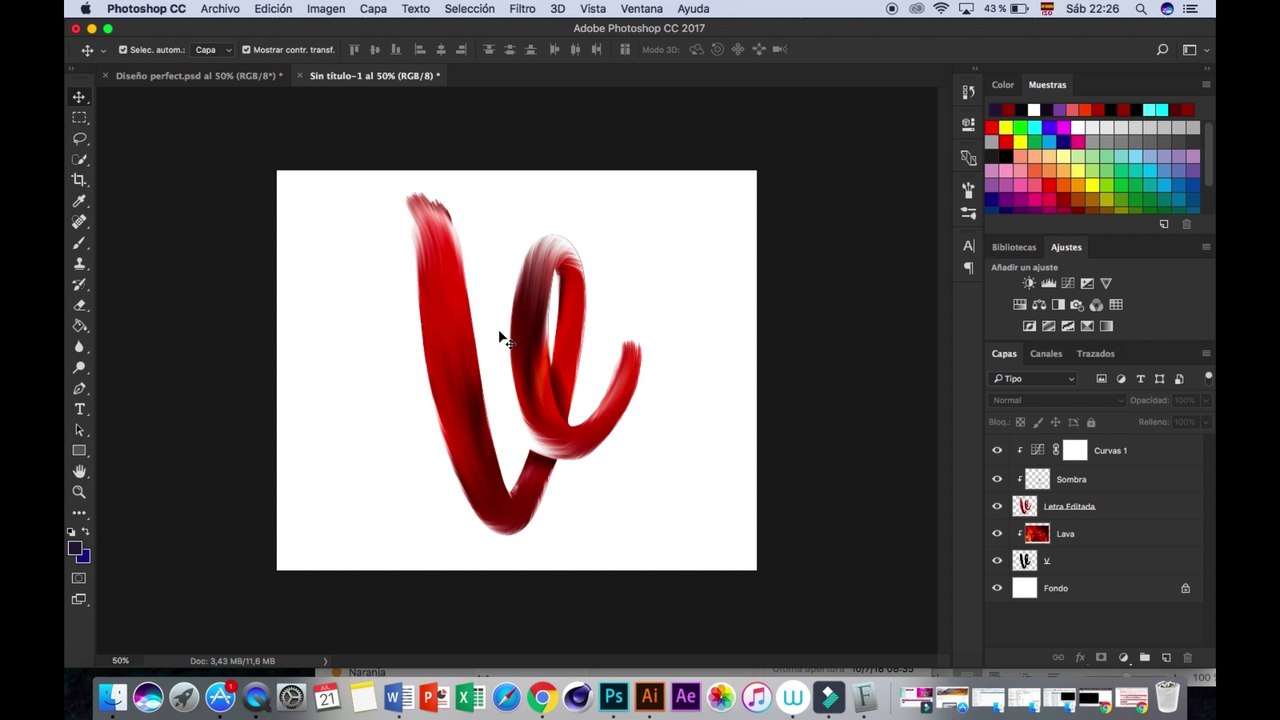The height and width of the screenshot is (720, 1280).
Task: Select the Eyedropper tool
Action: 79,201
